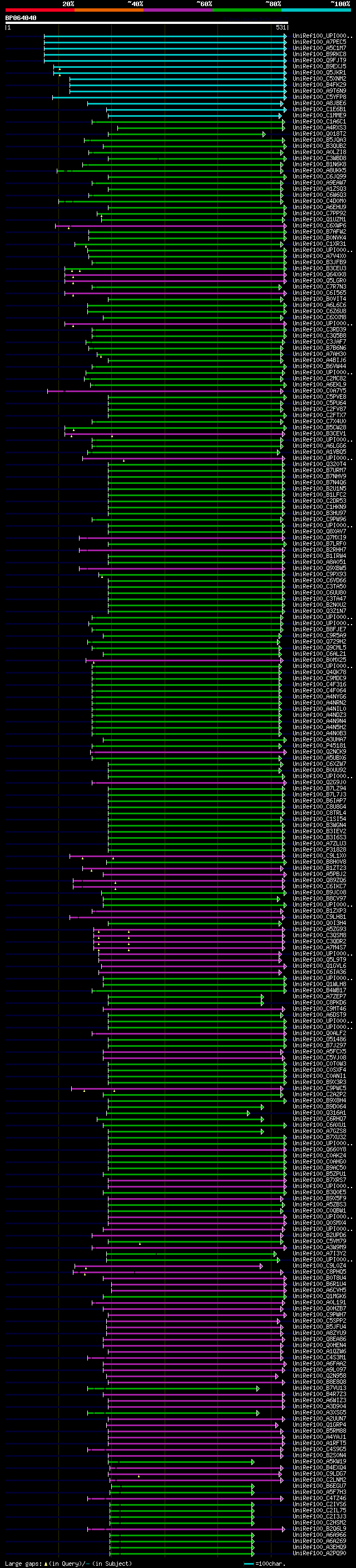Click label UniRef100_C7X4U0
This screenshot has width=356, height=1568.
[319, 422]
